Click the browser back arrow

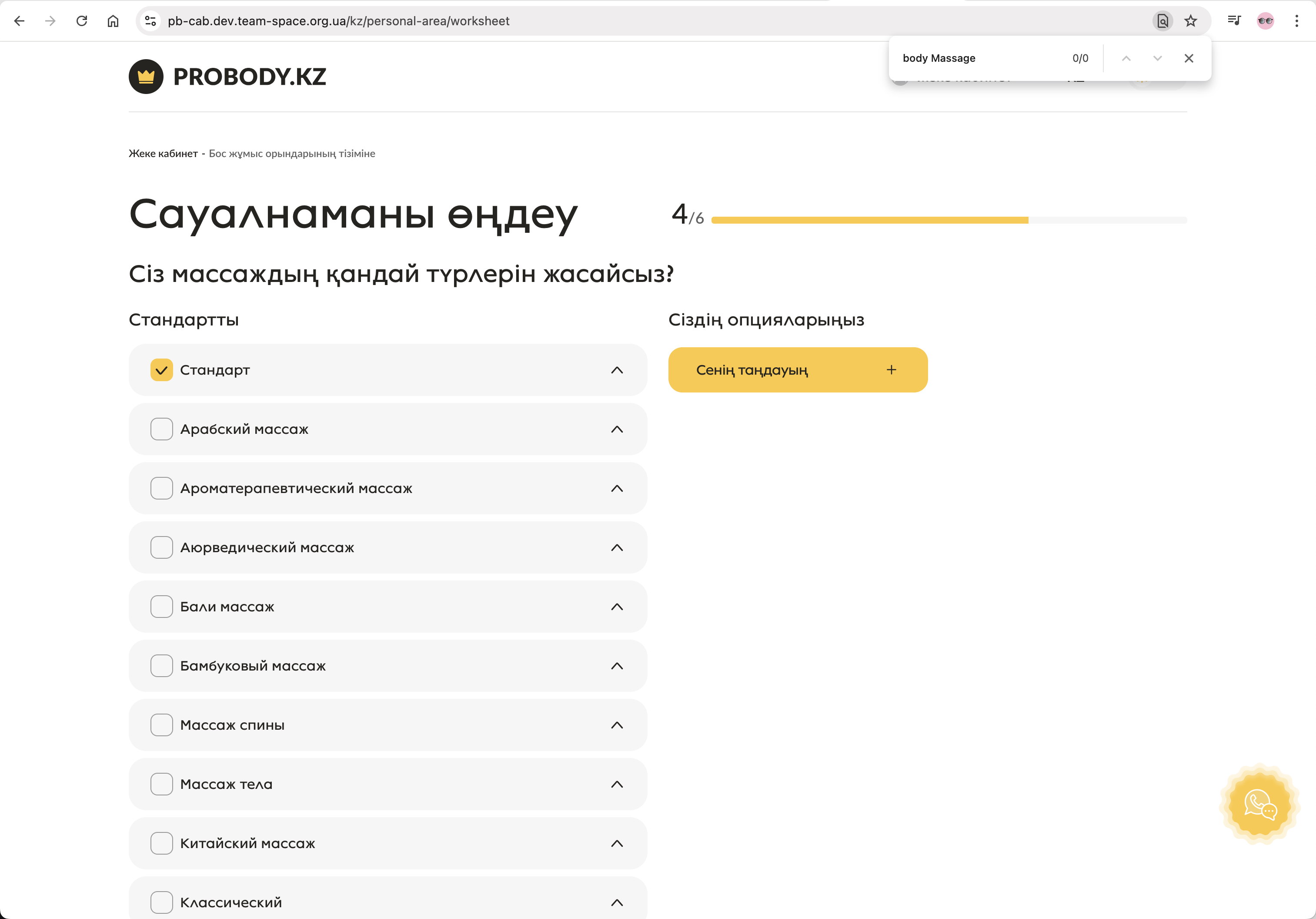20,21
